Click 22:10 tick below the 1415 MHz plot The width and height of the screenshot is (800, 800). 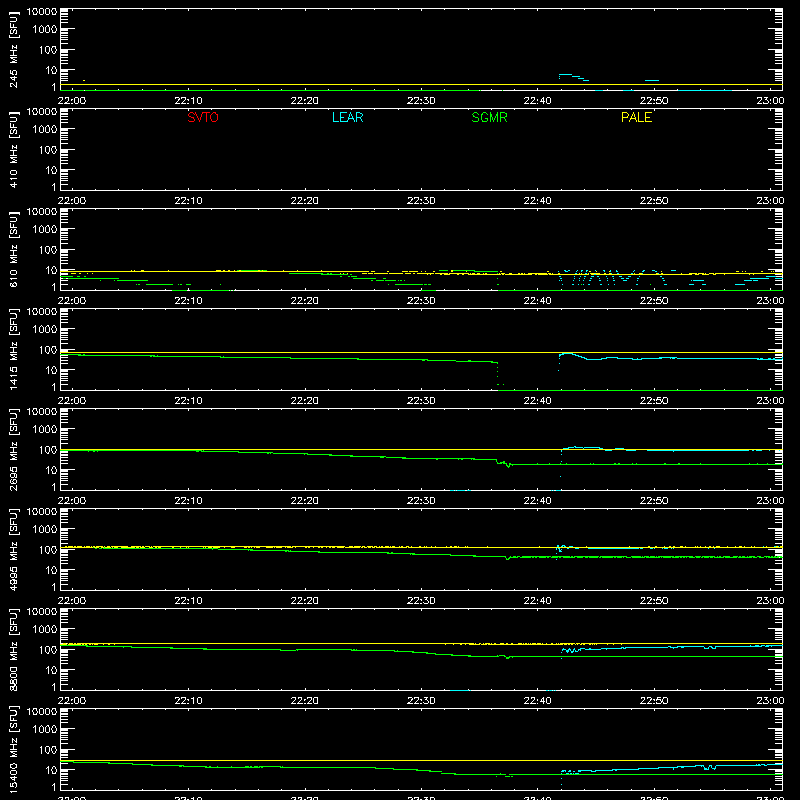click(x=188, y=401)
